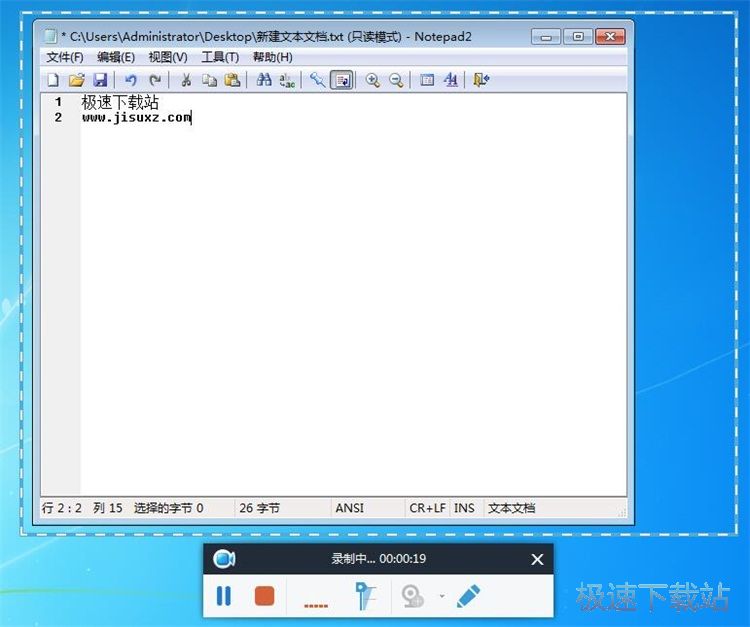
Task: Pause the screen recording
Action: click(224, 596)
